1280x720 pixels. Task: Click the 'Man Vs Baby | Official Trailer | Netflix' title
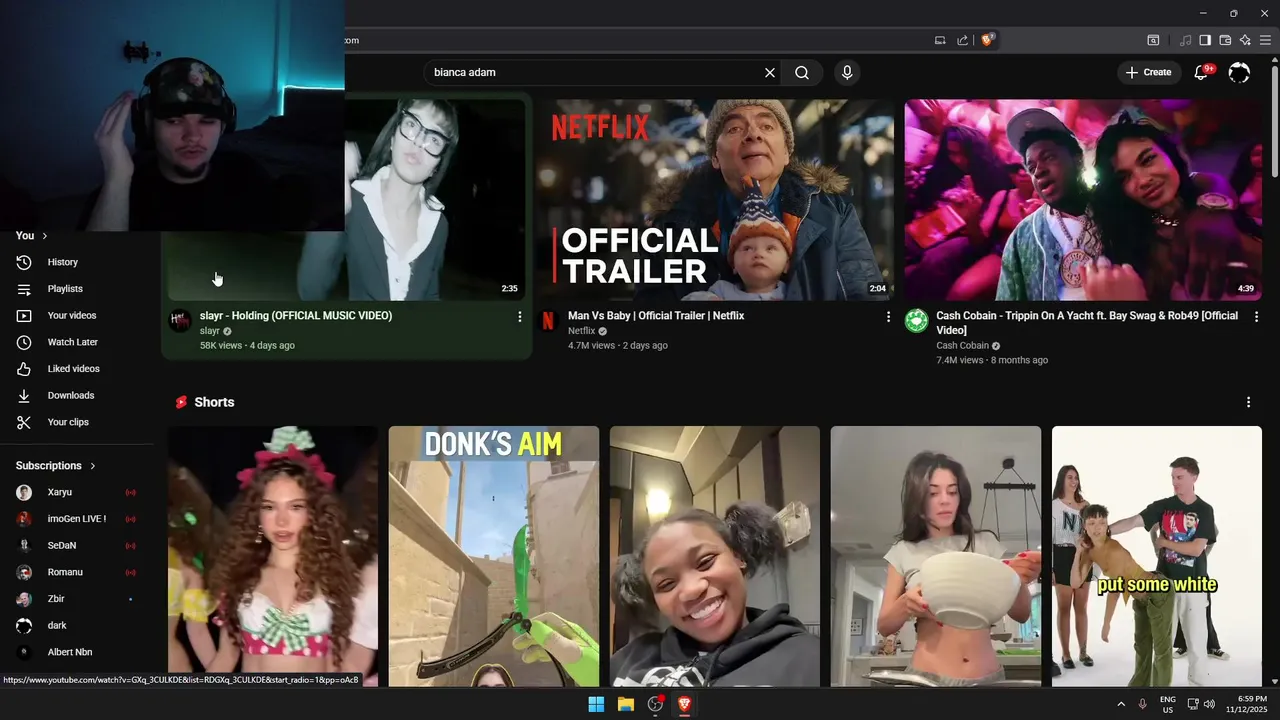656,316
